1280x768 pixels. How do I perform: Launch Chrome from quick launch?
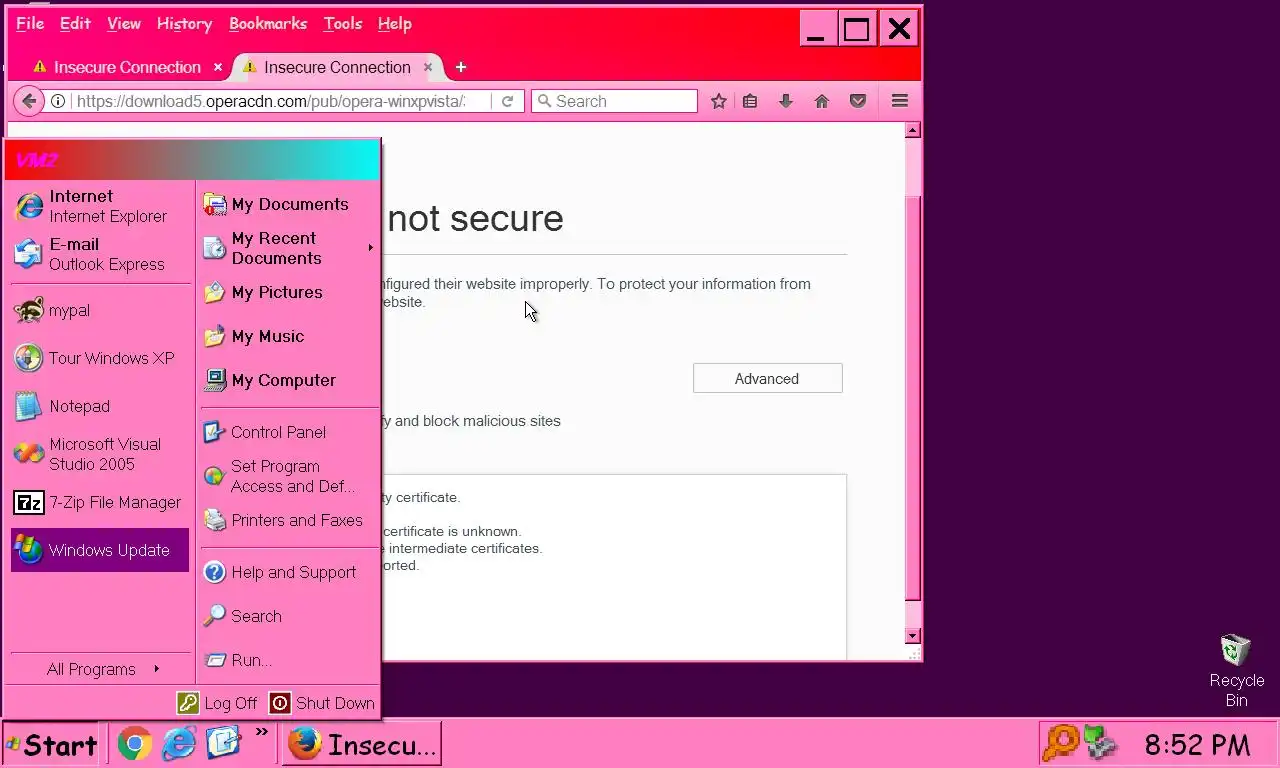[135, 743]
